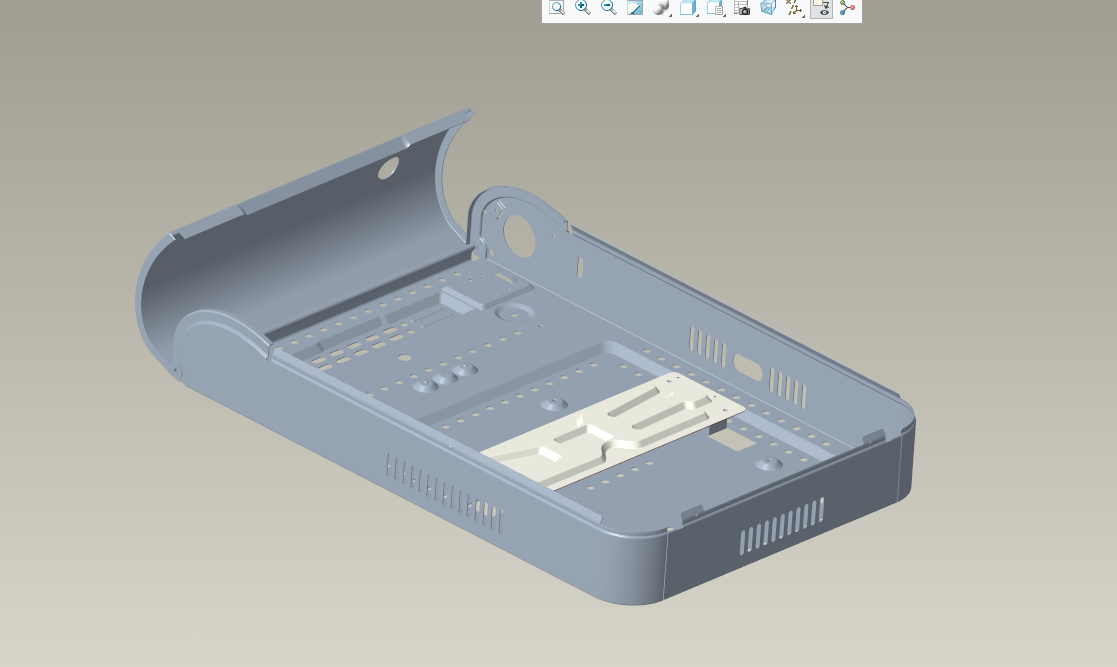Screen dimensions: 1117x667
Task: Activate the zoom-to-region magnifier tool
Action: pos(556,8)
